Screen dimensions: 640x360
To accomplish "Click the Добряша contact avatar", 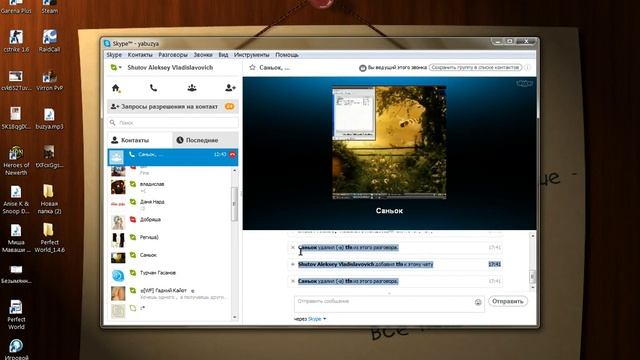I will pyautogui.click(x=118, y=222).
